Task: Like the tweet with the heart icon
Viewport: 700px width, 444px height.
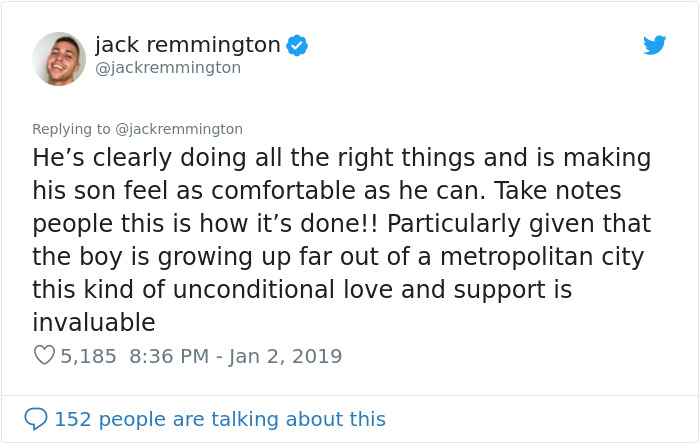Action: [44, 355]
